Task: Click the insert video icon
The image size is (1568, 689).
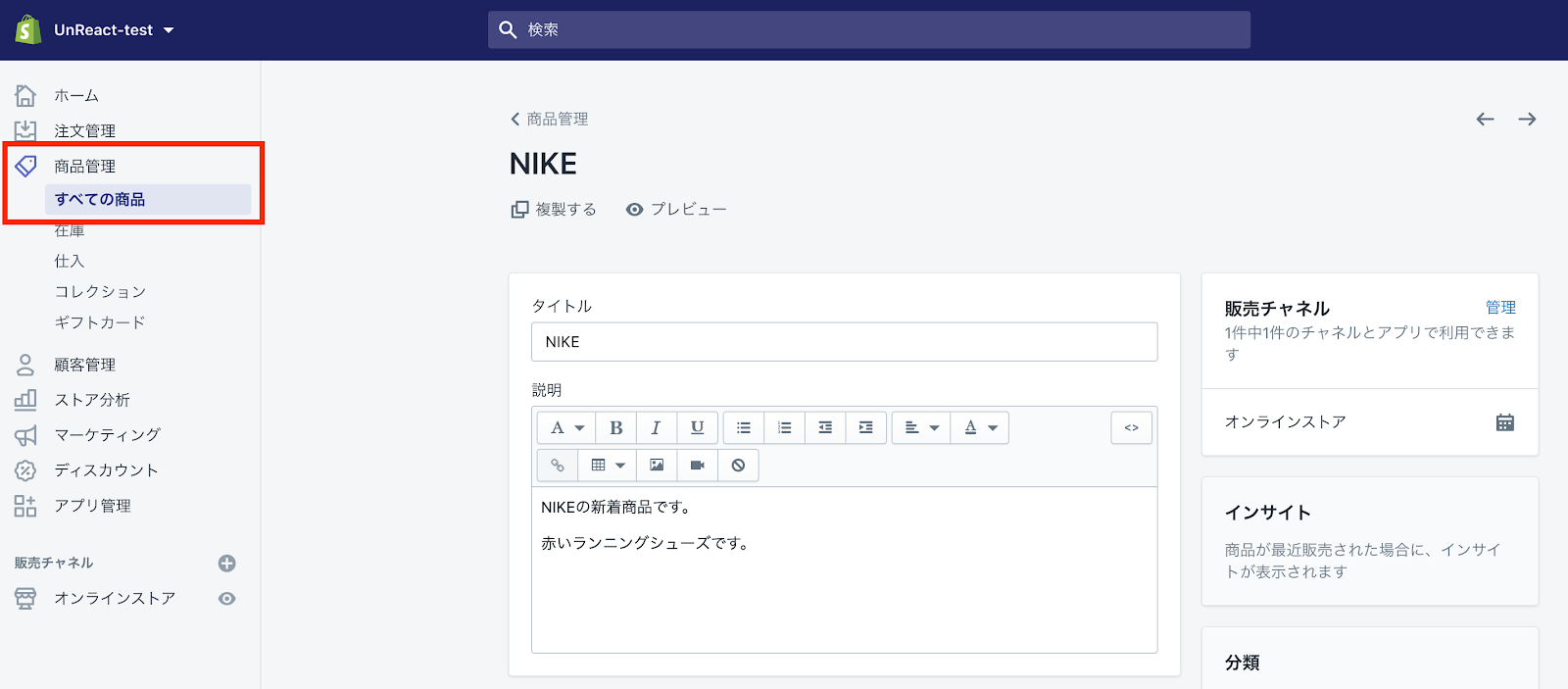Action: [697, 465]
